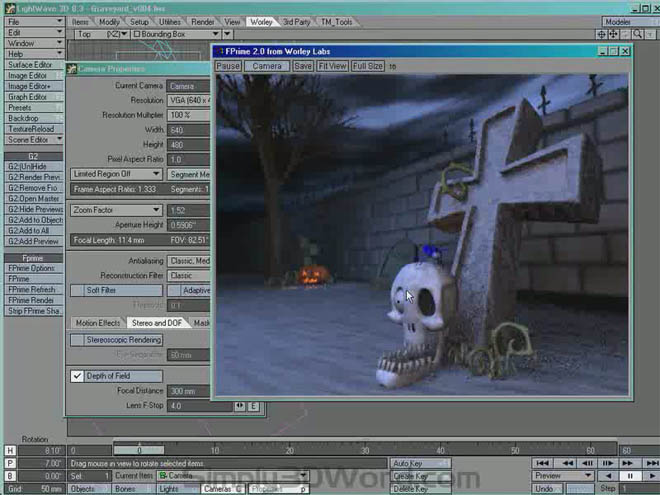Open the Preview dropdown near transport
Viewport: 660px width, 495px height.
click(x=563, y=476)
